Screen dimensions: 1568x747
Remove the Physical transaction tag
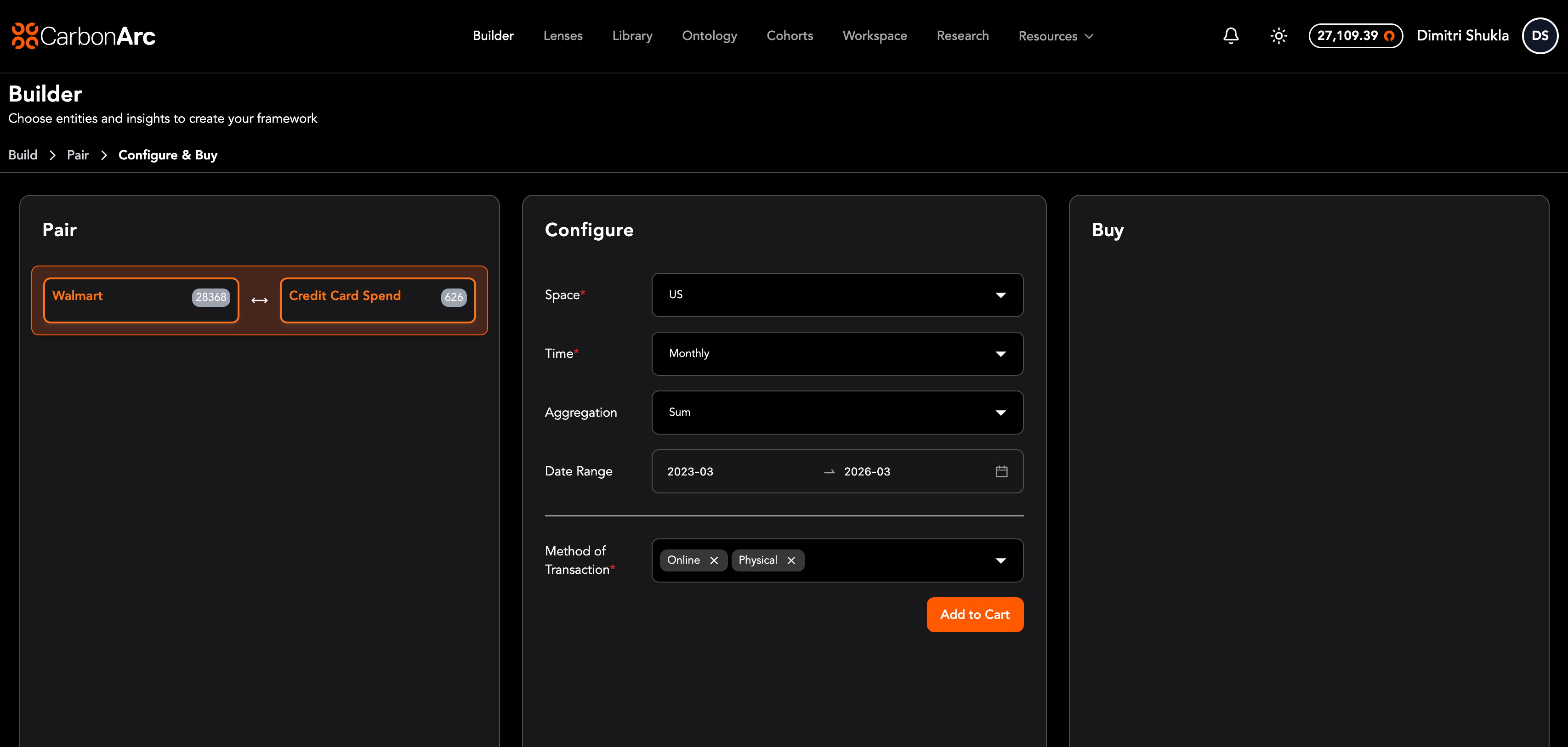[x=791, y=560]
